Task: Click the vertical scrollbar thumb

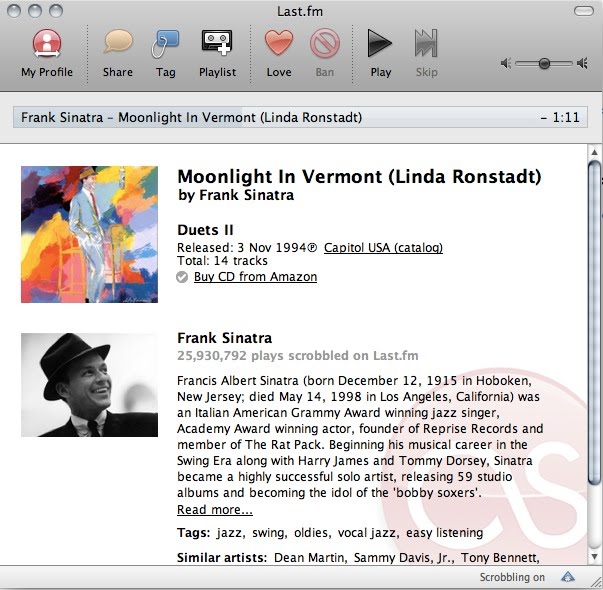Action: point(595,323)
